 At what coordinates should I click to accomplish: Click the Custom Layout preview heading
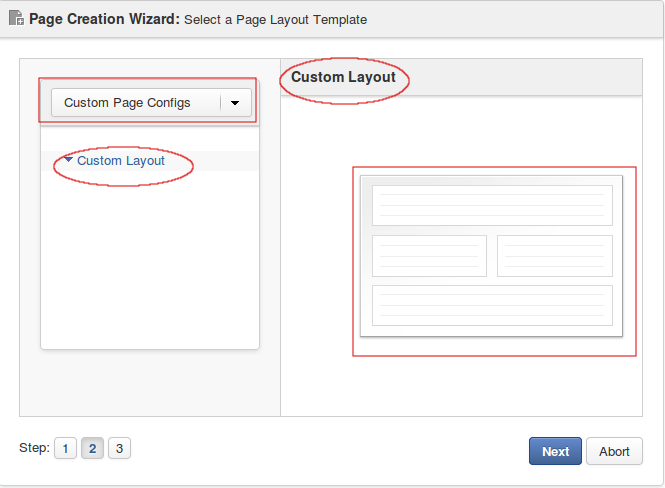click(343, 77)
